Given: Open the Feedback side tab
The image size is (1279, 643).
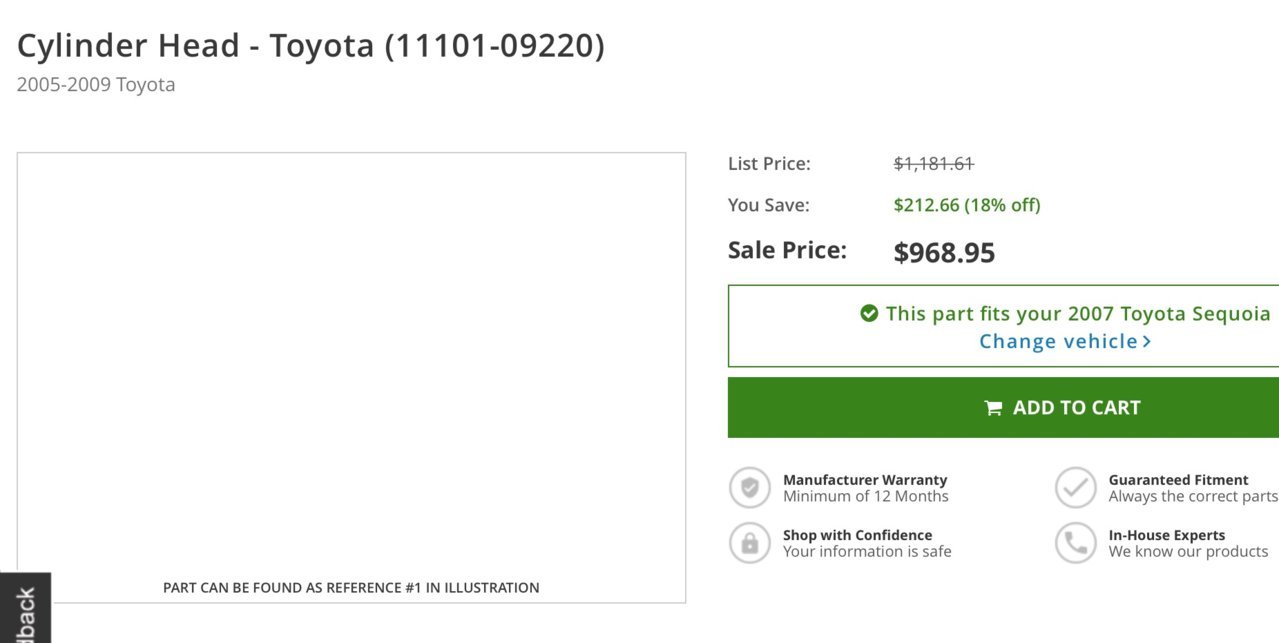Looking at the screenshot, I should click(x=25, y=608).
